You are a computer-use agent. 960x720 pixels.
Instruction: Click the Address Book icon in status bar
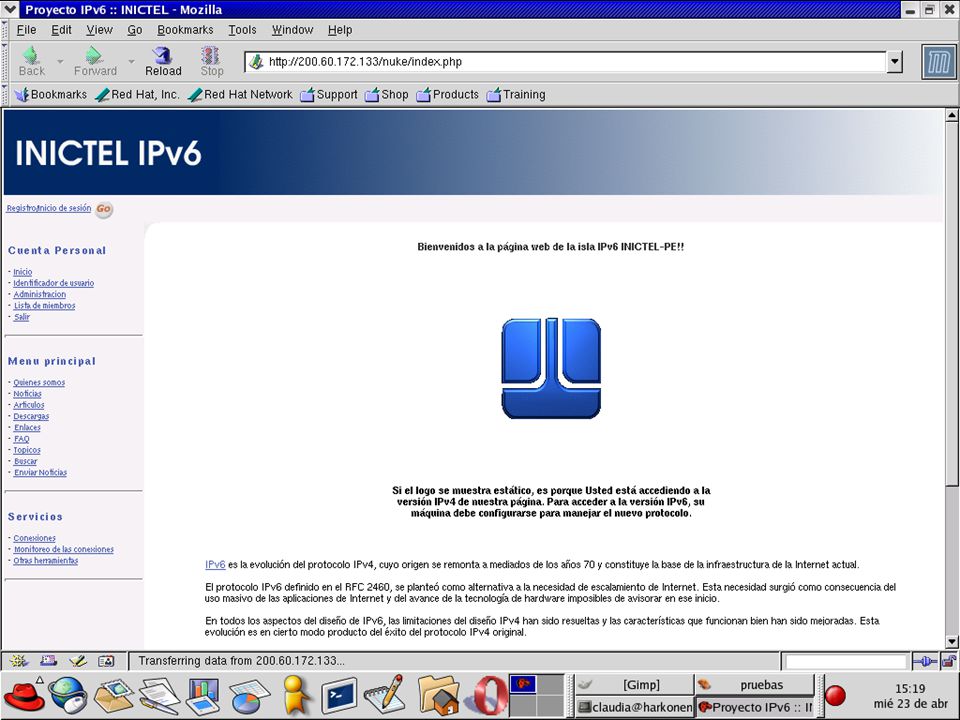point(106,661)
